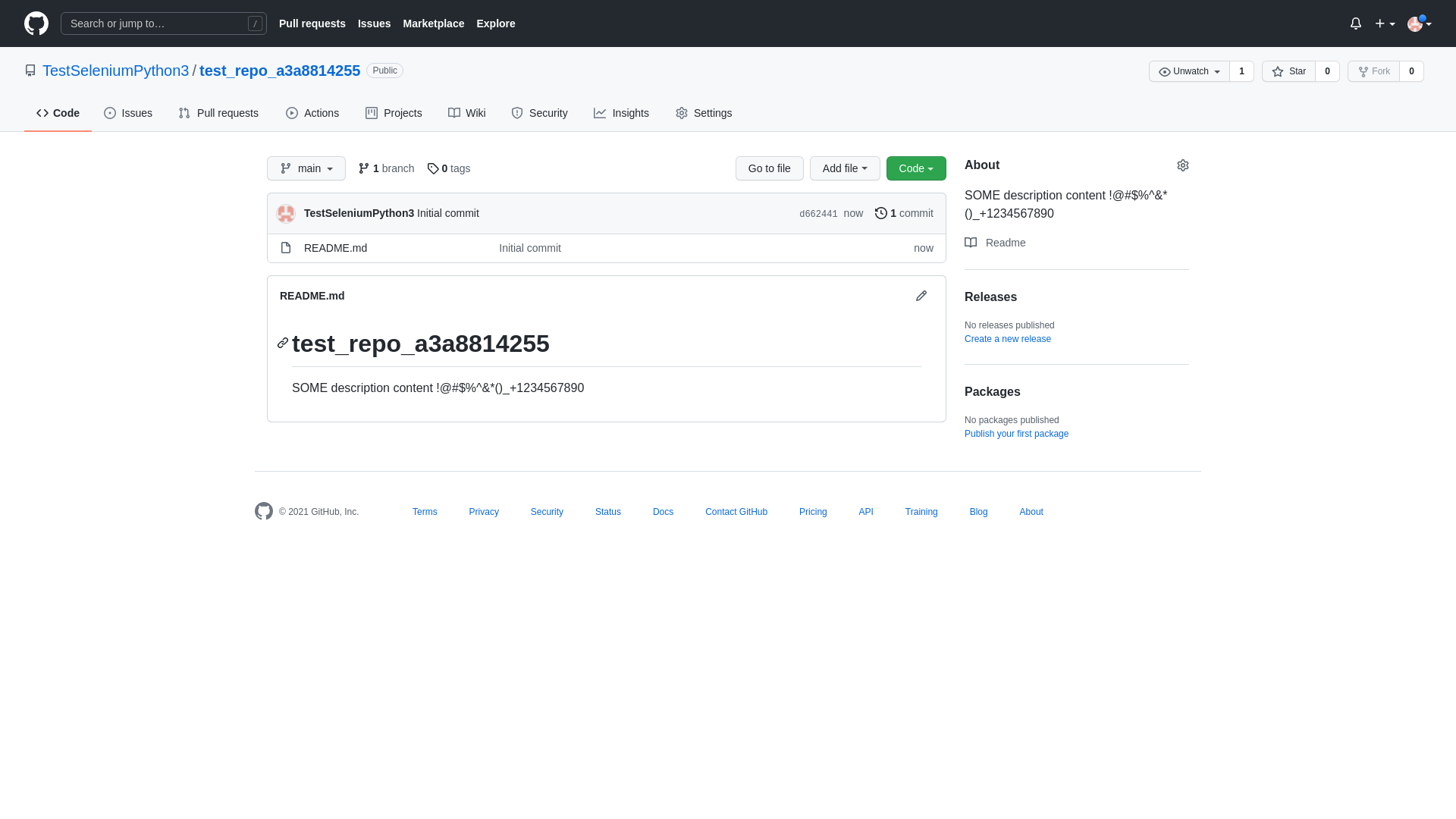Expand the Add file dropdown

(x=845, y=168)
